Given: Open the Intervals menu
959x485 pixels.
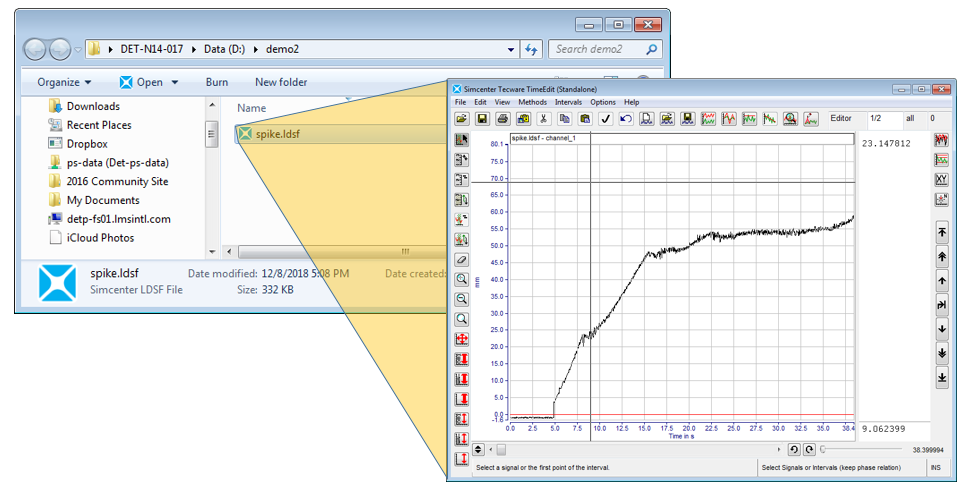Looking at the screenshot, I should (x=567, y=102).
